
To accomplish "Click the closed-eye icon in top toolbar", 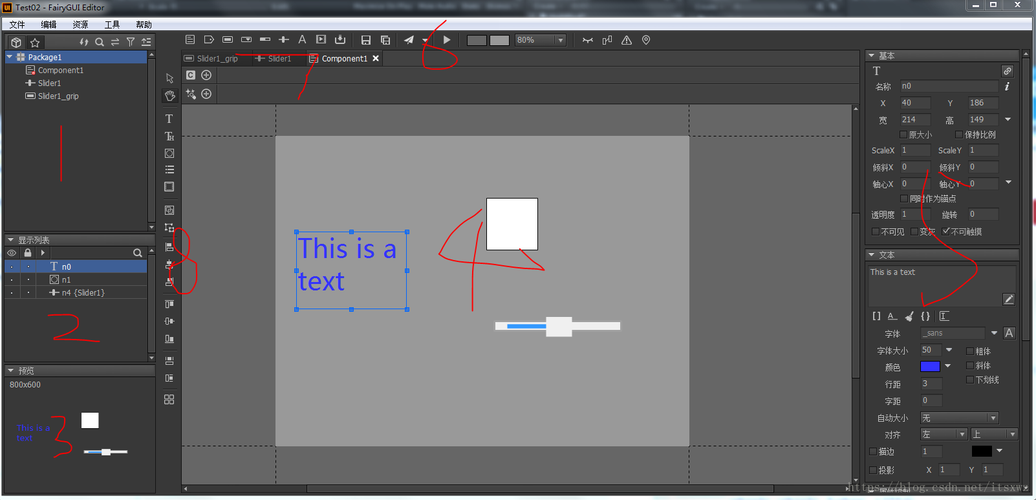I will 587,40.
